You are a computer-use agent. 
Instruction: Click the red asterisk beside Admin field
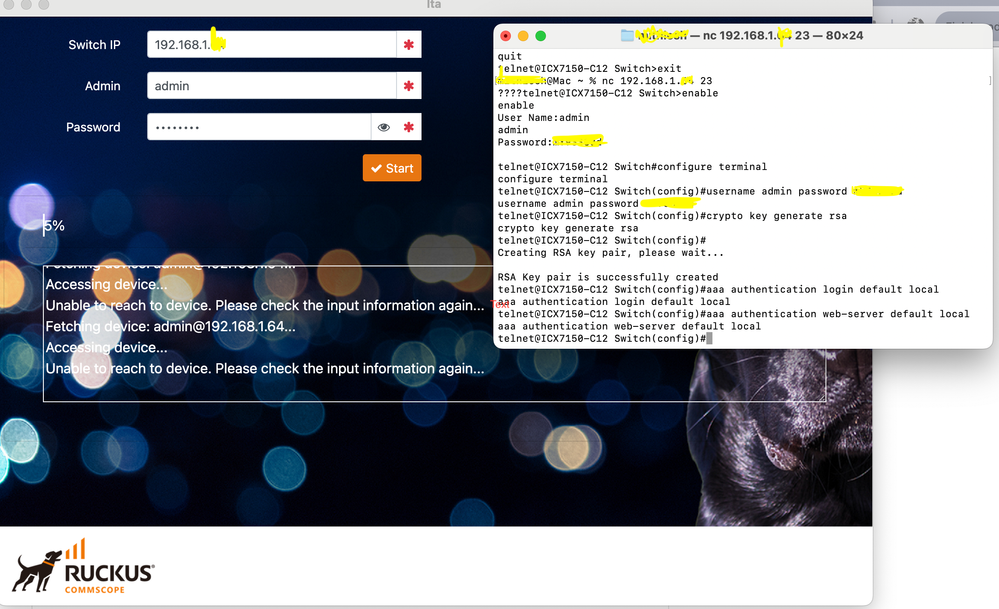coord(408,85)
